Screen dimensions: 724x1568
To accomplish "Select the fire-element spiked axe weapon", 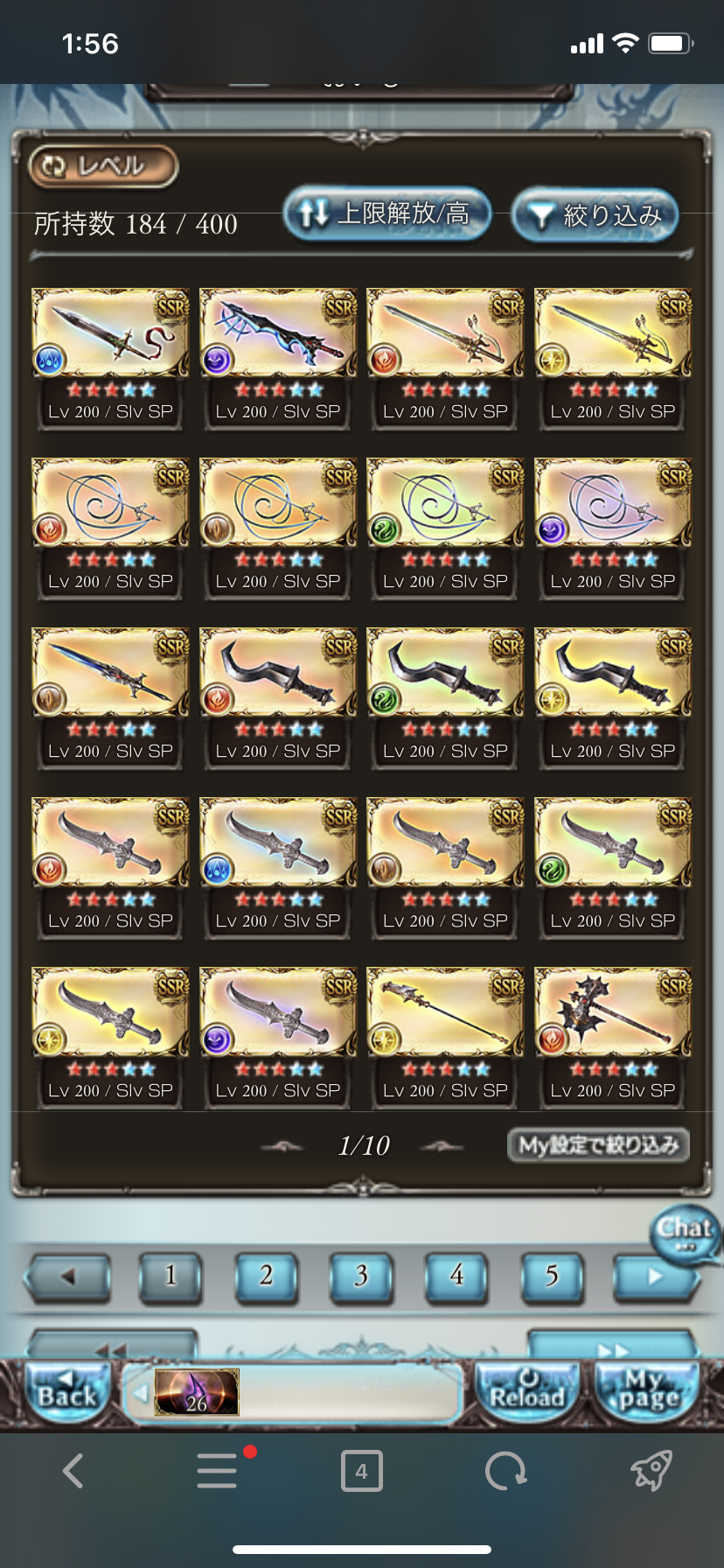I will click(614, 1038).
